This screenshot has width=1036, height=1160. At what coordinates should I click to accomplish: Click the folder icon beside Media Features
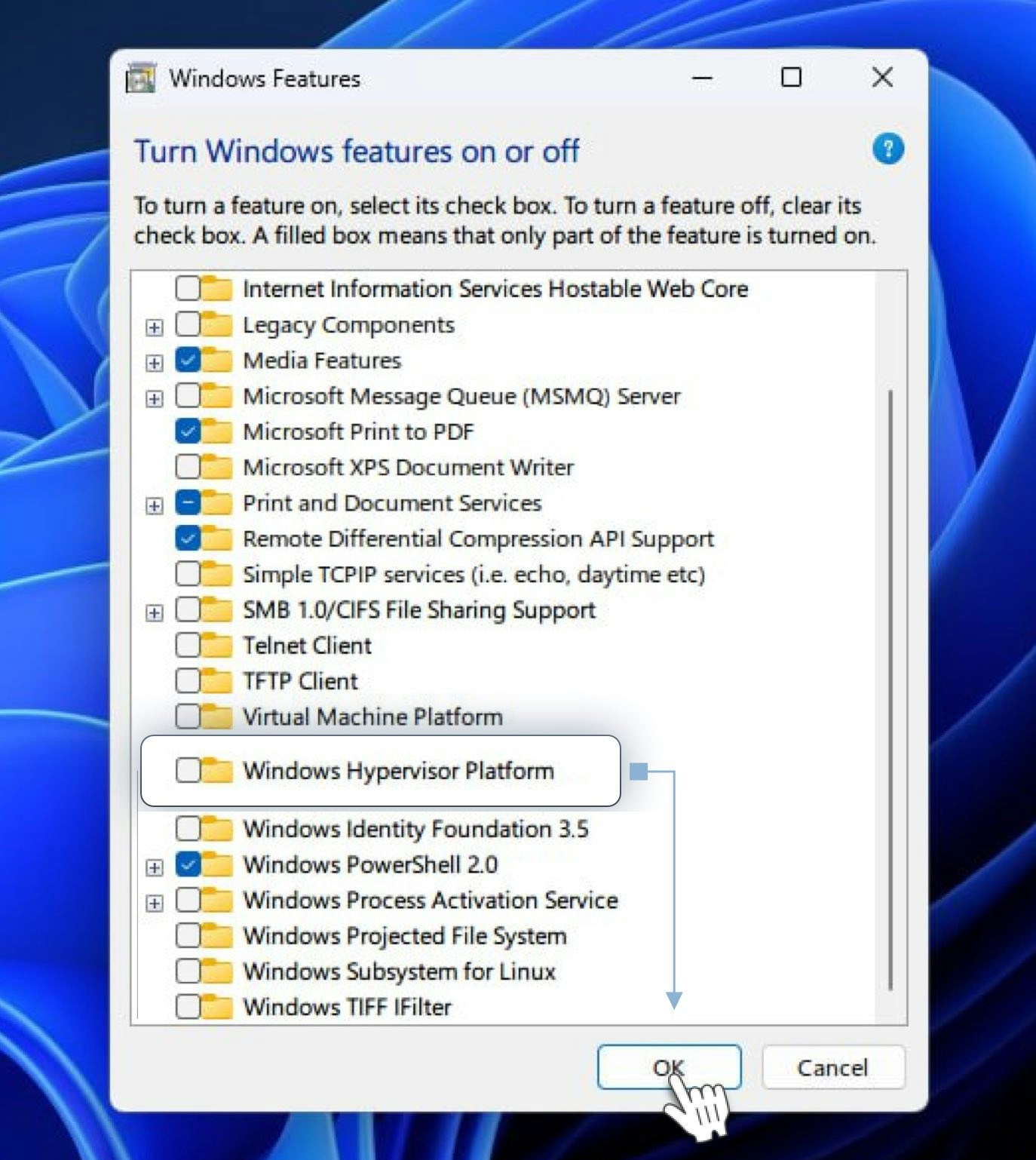tap(217, 361)
